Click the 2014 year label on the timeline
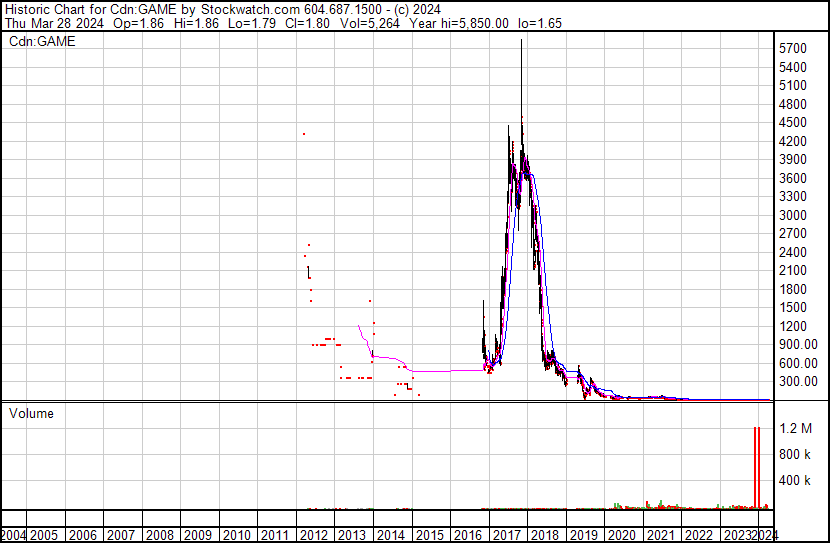830x543 pixels. tap(391, 535)
